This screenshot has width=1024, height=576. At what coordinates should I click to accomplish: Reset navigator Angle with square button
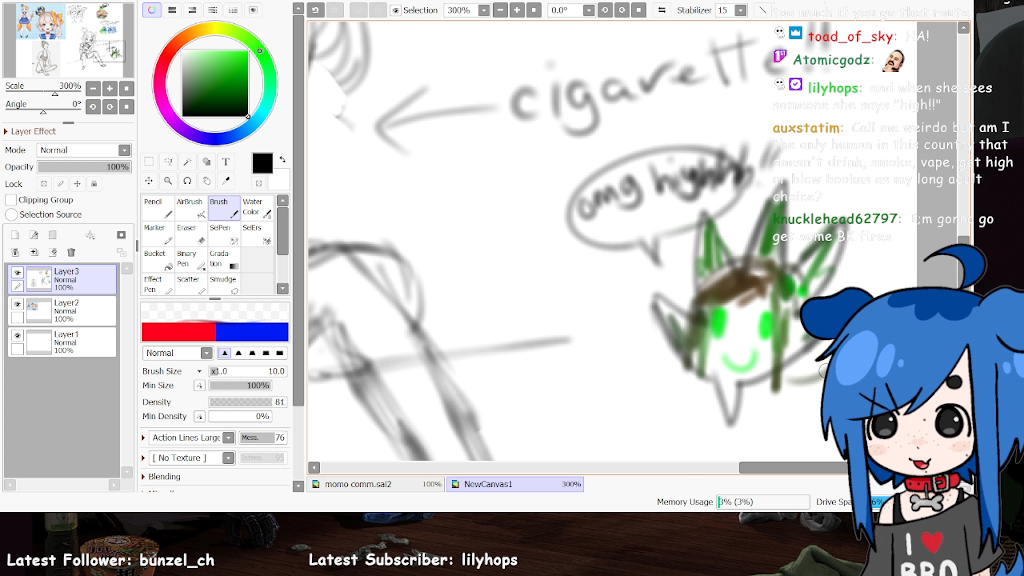point(127,106)
